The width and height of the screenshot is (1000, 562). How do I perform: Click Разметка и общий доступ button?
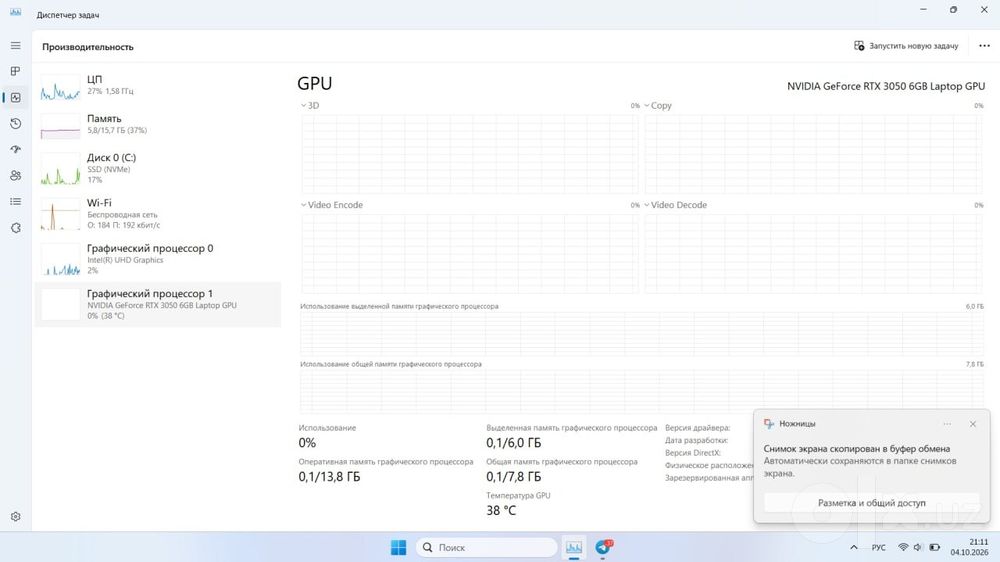[x=872, y=503]
